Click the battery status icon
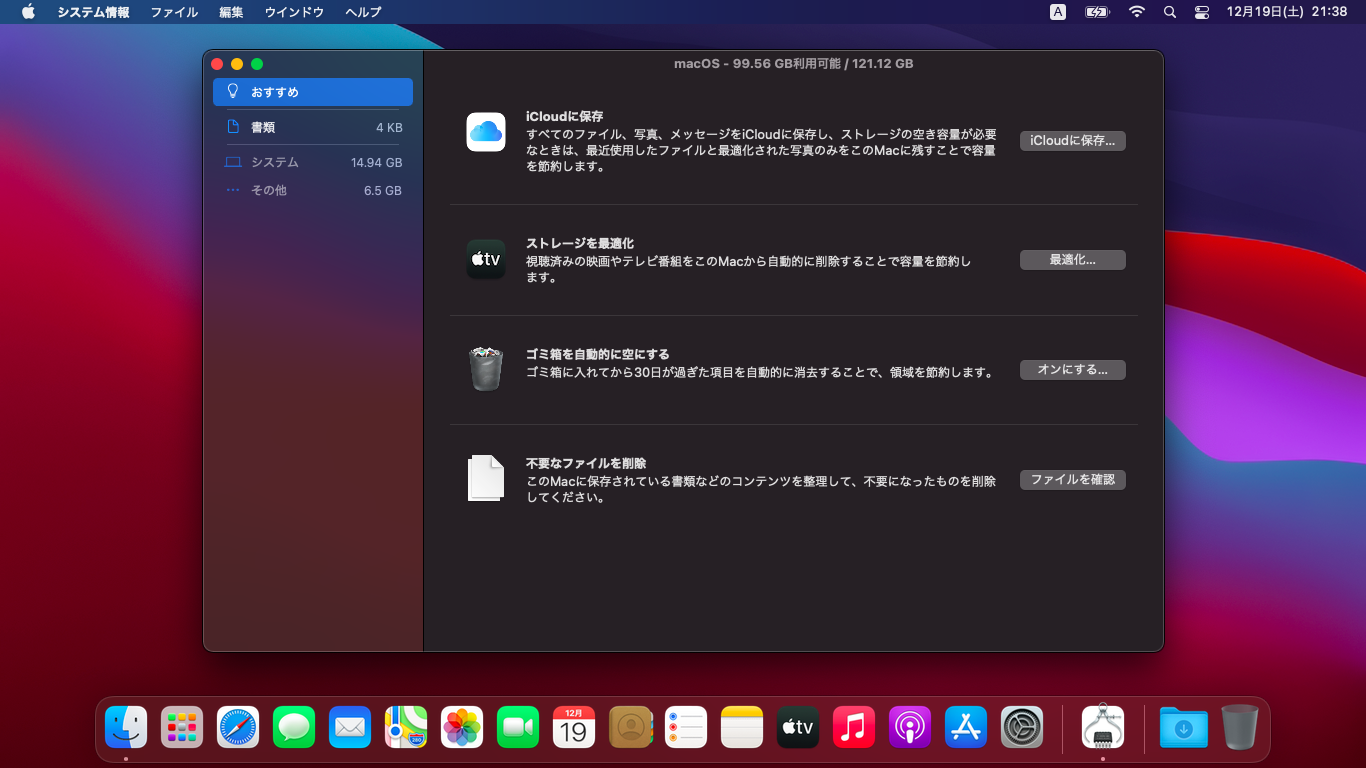This screenshot has width=1366, height=768. pyautogui.click(x=1097, y=12)
